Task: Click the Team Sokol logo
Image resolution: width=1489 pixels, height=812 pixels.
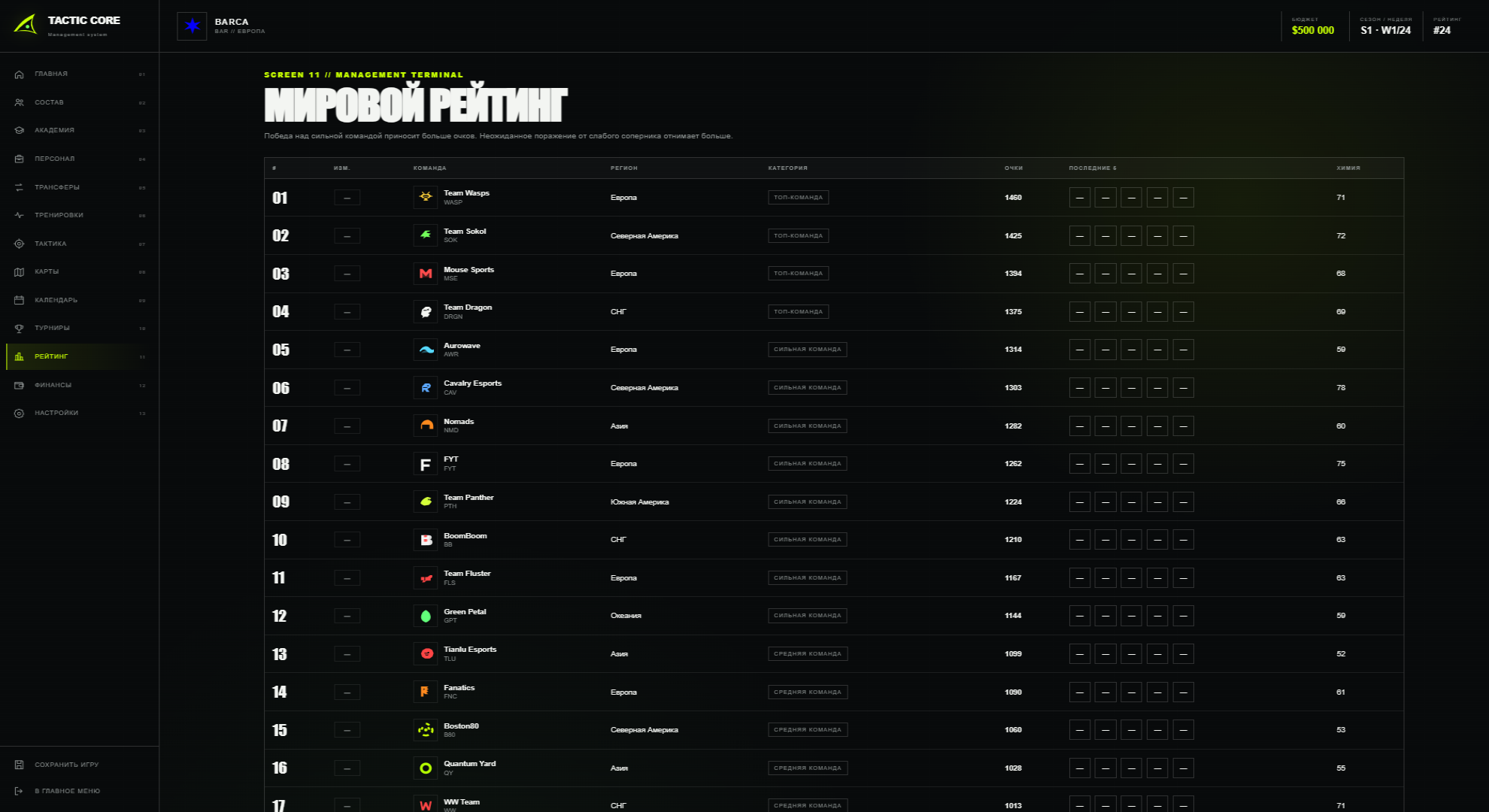Action: [x=426, y=235]
